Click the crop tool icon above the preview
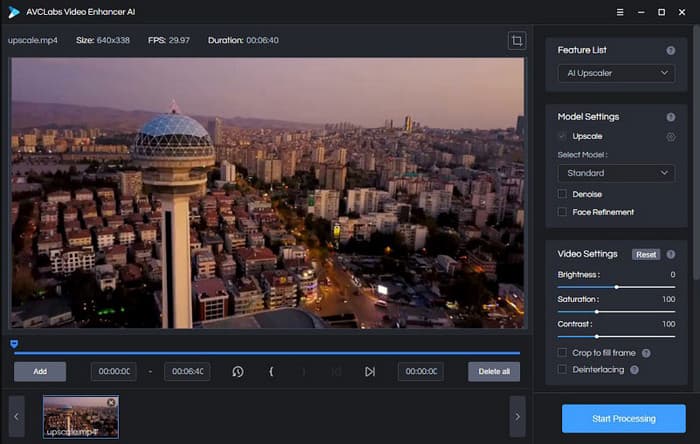 [x=516, y=41]
